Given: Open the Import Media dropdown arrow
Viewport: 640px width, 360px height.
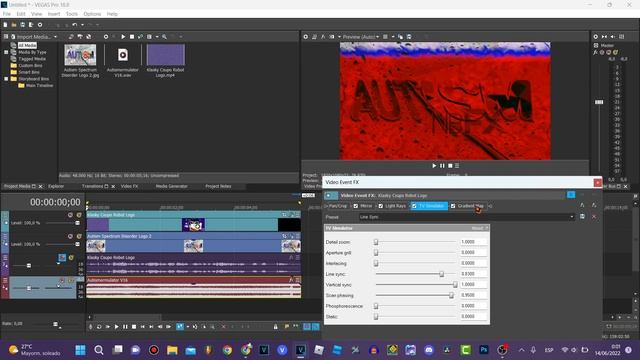Looking at the screenshot, I should click(56, 37).
